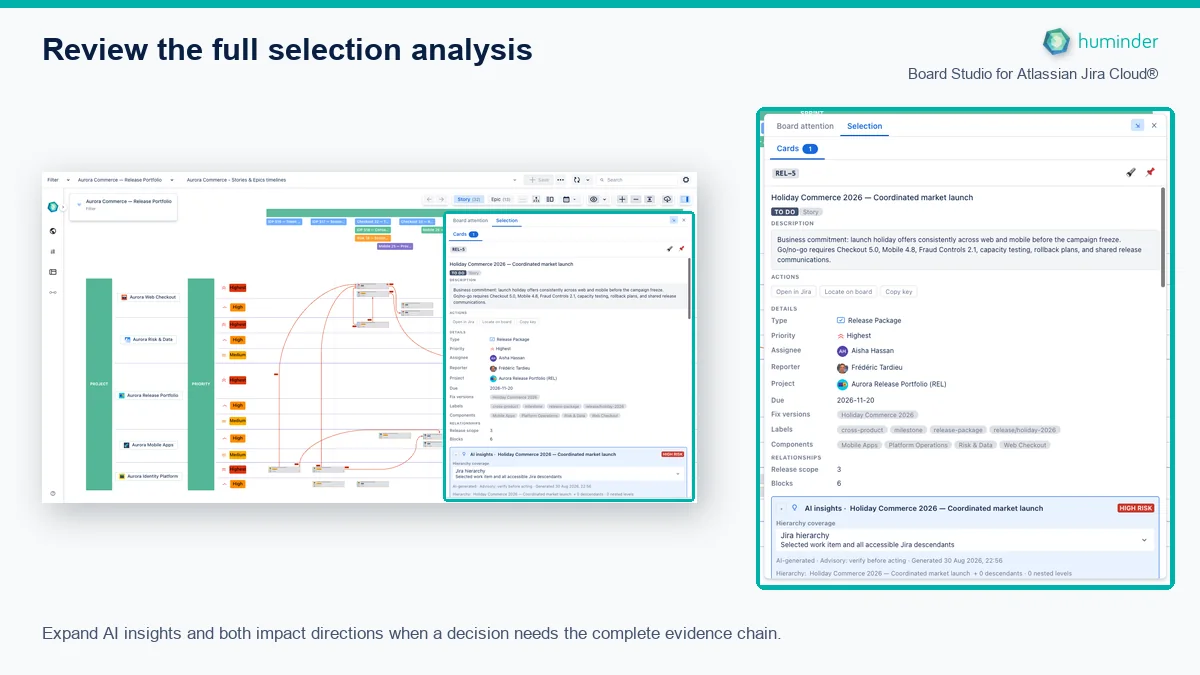1200x675 pixels.
Task: Open the Aurora Commerce — Release Portfolio dropdown
Action: click(x=126, y=180)
